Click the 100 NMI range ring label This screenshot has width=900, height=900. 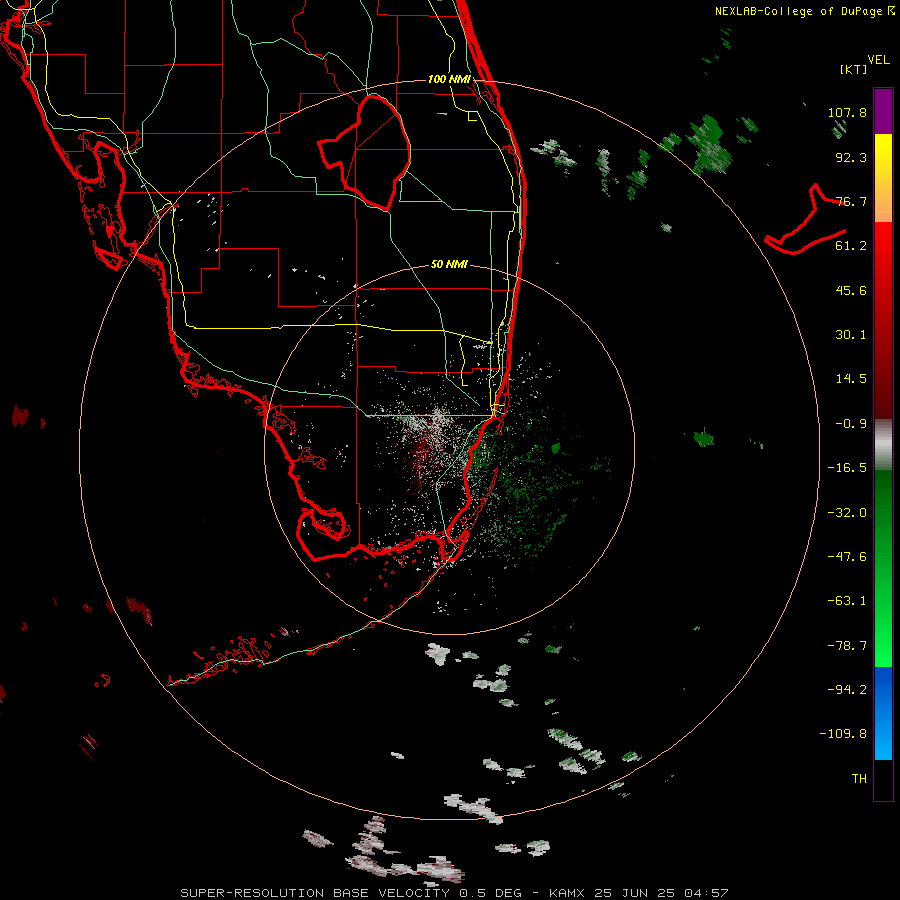449,79
